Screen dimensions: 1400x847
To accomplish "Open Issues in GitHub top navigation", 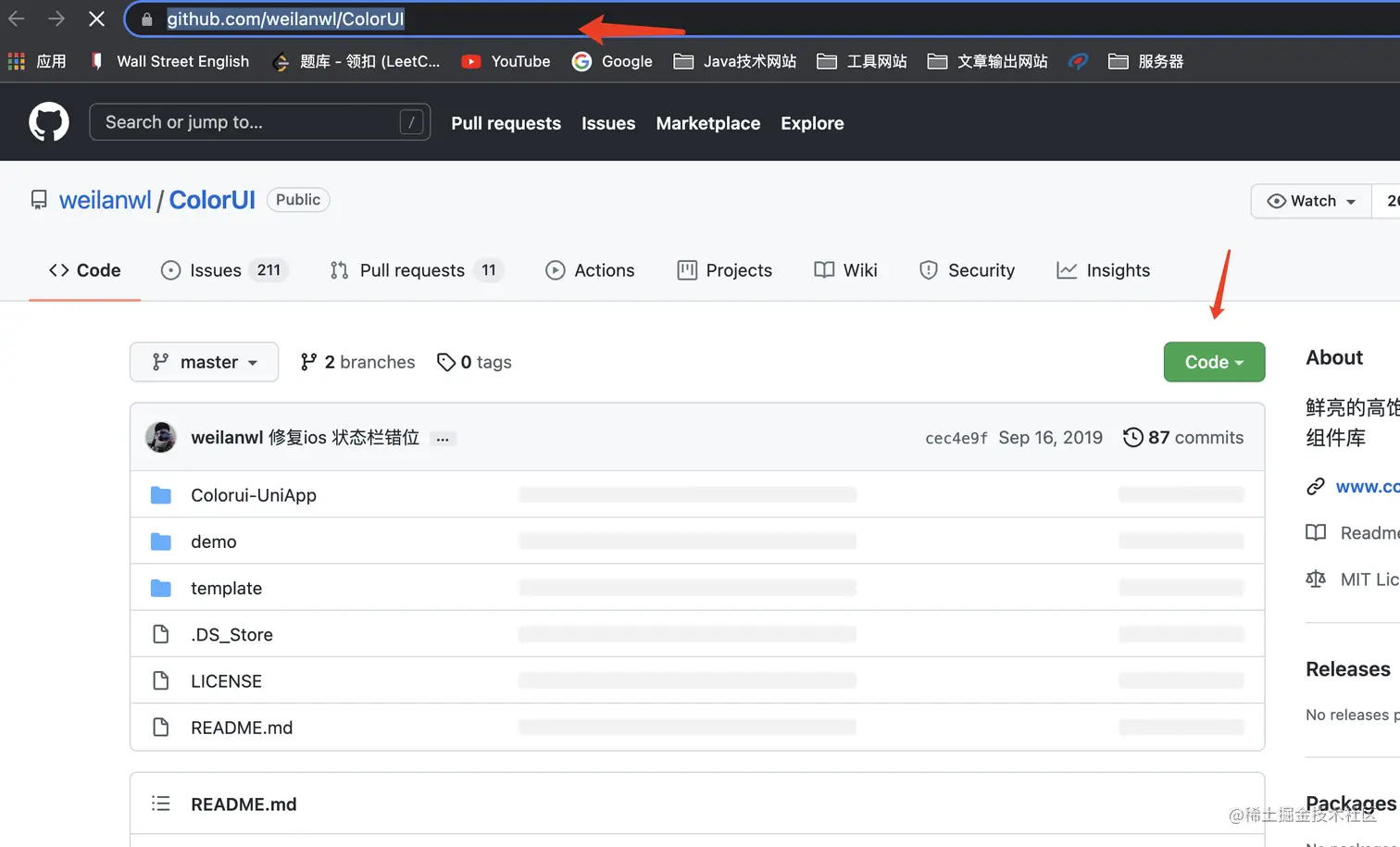I will click(608, 123).
